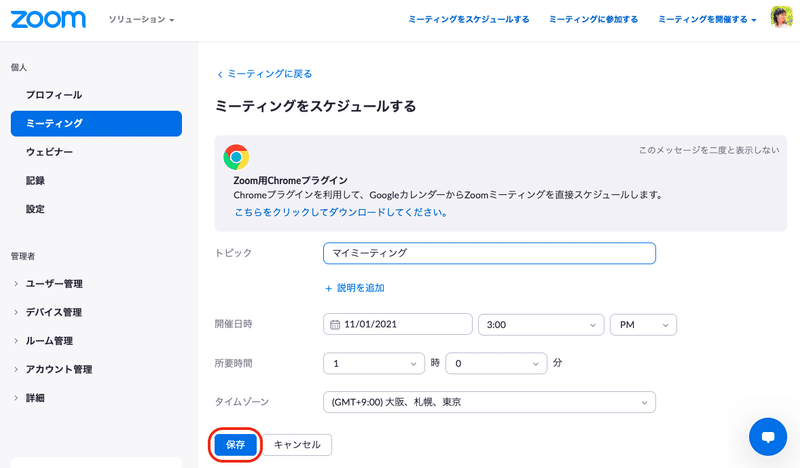Click the plugin download link

click(340, 212)
